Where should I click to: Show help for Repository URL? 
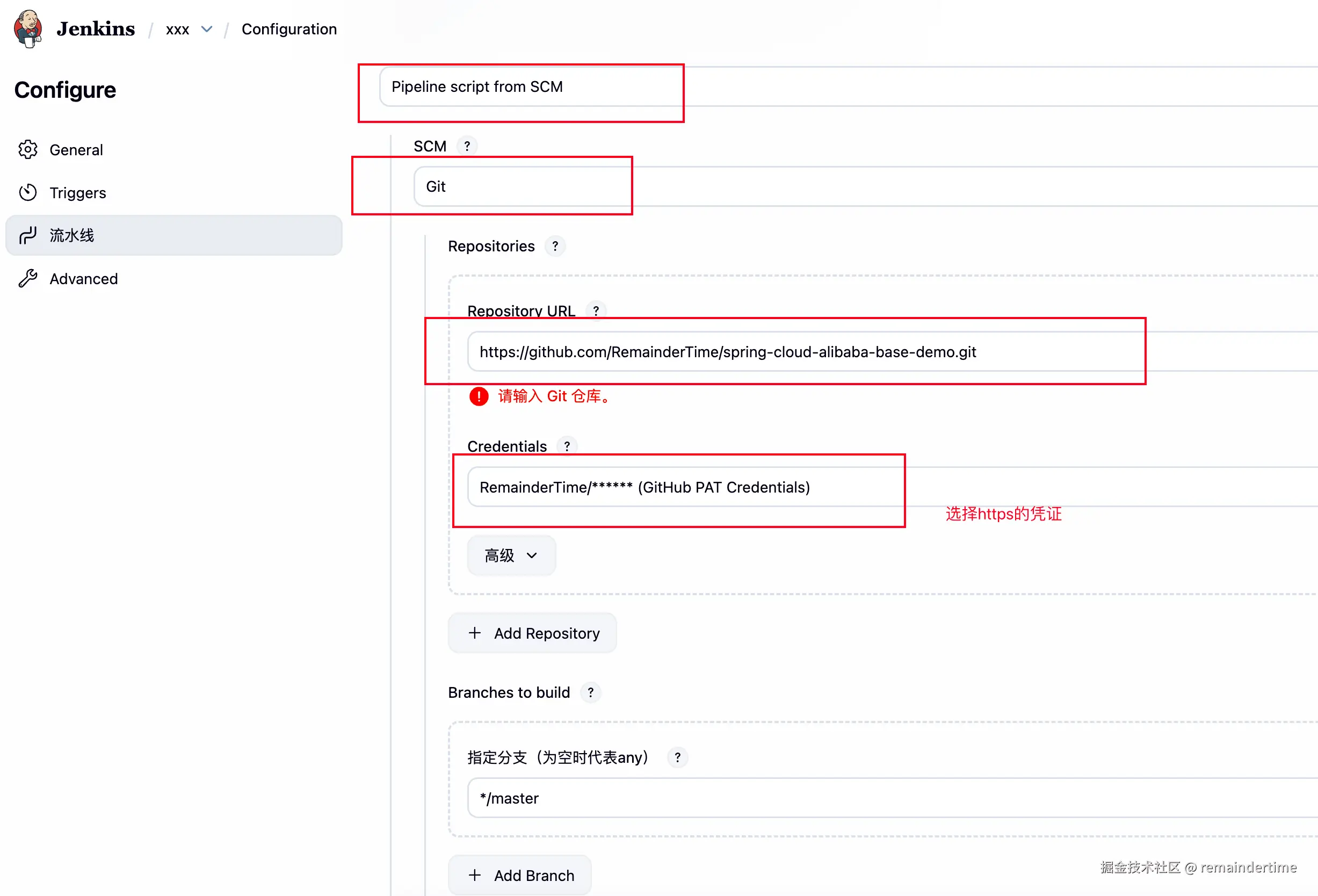pyautogui.click(x=596, y=311)
